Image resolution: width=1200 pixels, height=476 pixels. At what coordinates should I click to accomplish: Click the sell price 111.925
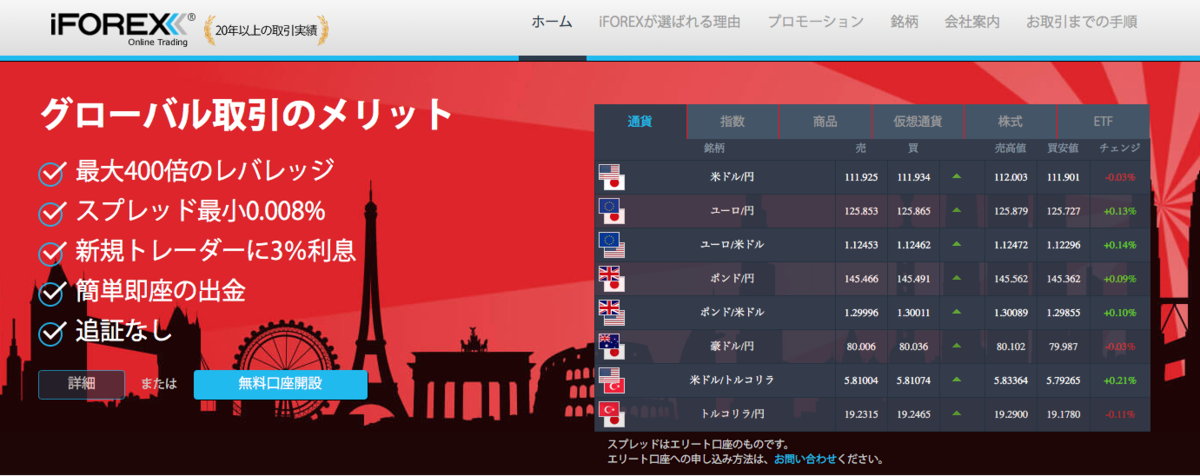point(861,177)
